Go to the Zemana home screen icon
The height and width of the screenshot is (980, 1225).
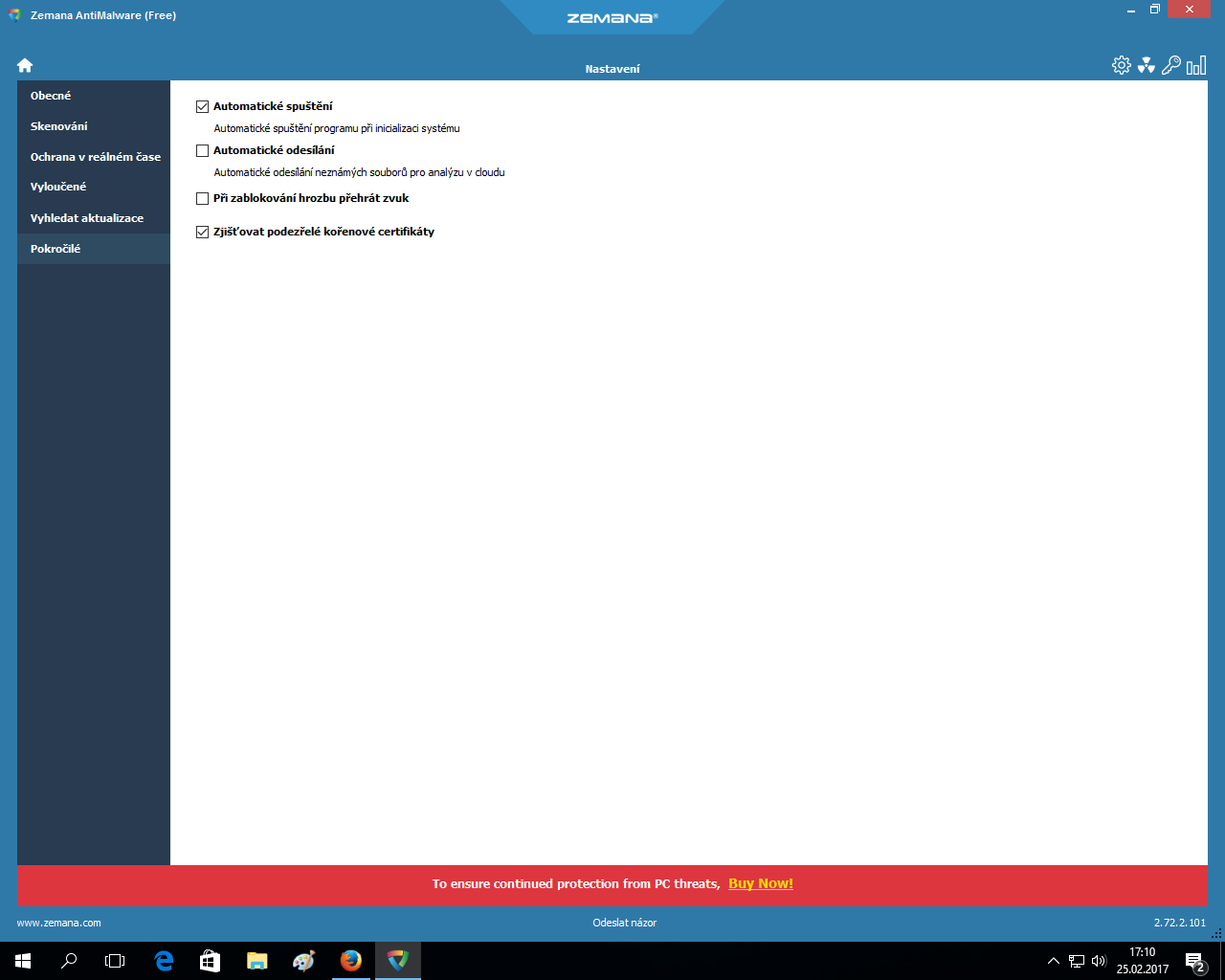coord(25,65)
